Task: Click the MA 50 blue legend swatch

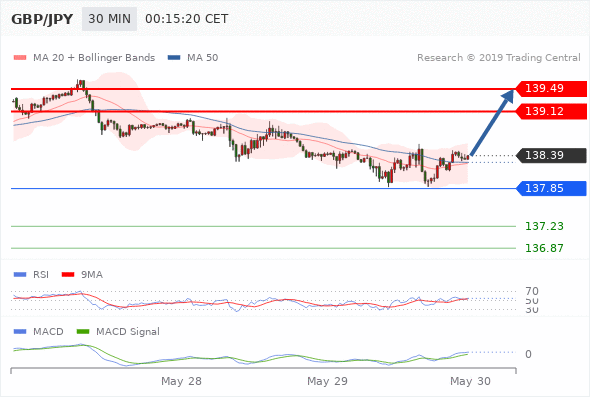Action: (174, 58)
